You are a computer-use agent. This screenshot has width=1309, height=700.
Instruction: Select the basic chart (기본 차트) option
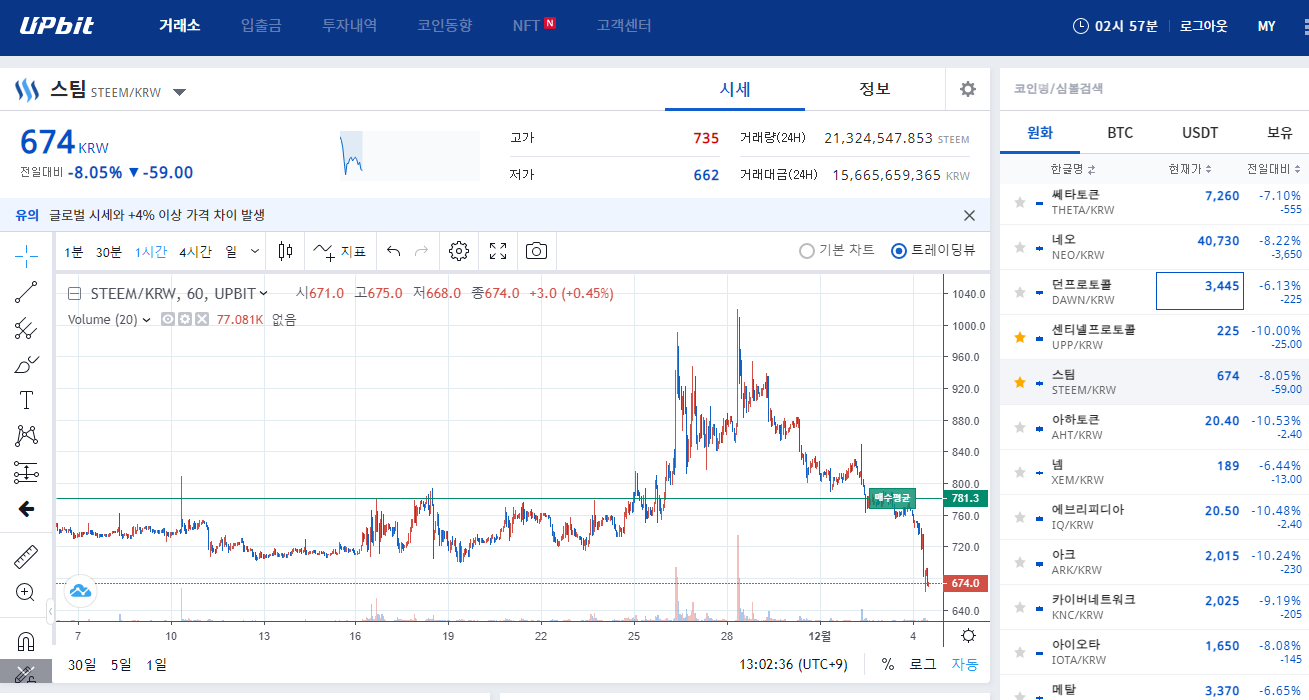pos(837,251)
